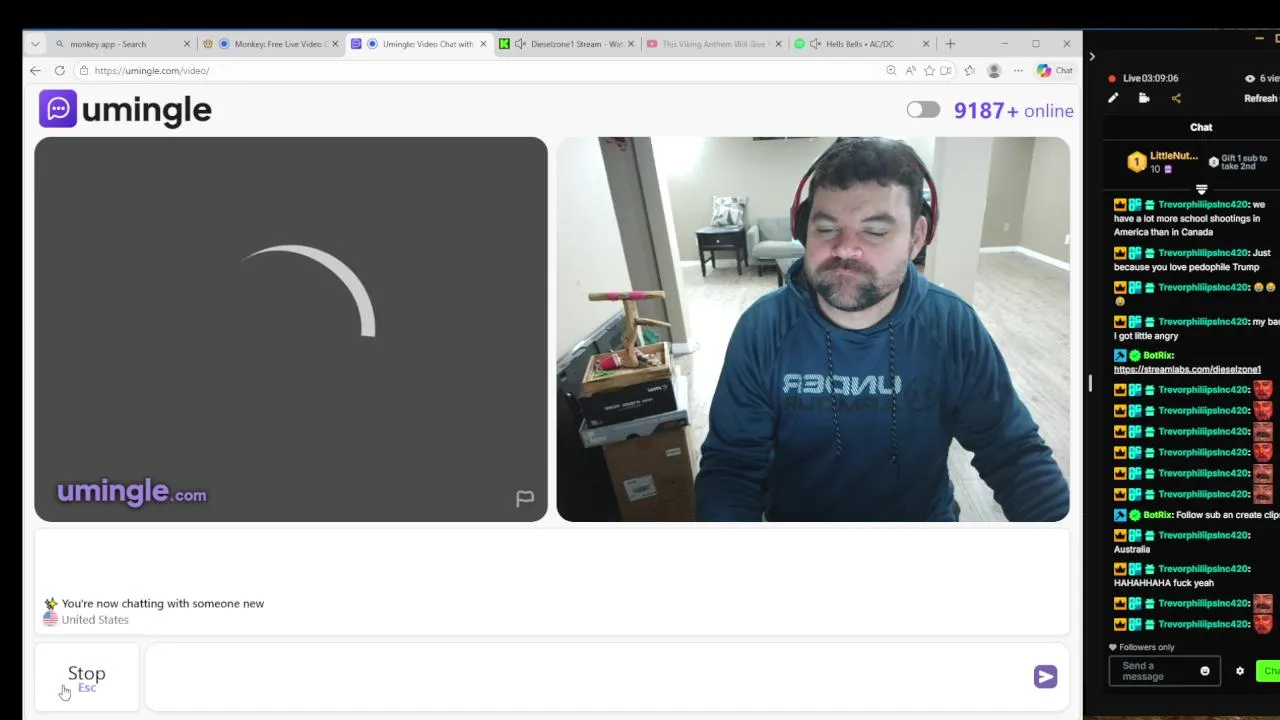This screenshot has width=1280, height=720.
Task: Switch to the This Viking Anthem tab
Action: pos(714,44)
